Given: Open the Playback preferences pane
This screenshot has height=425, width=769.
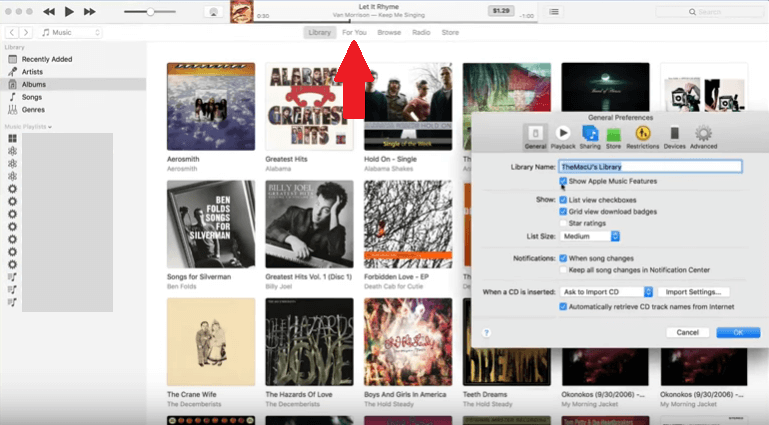Looking at the screenshot, I should point(563,137).
